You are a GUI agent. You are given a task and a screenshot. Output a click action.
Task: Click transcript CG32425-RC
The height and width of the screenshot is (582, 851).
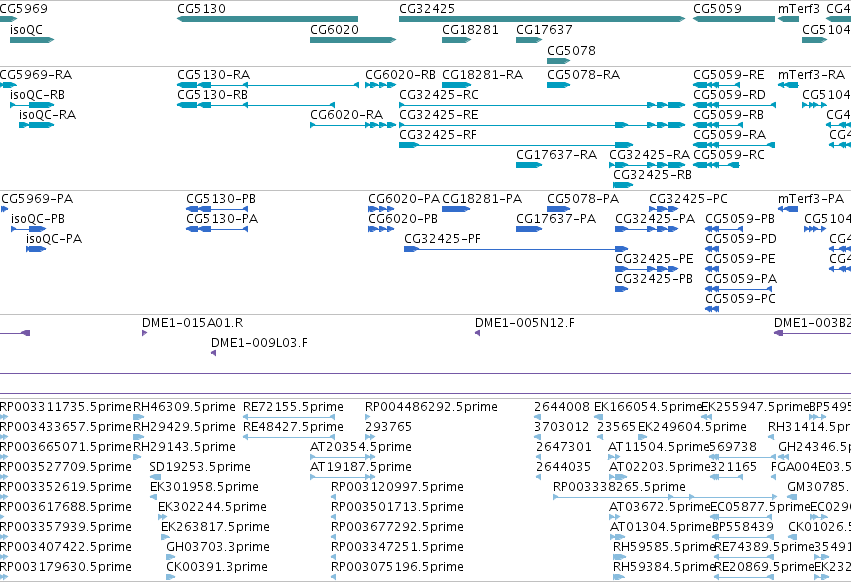(439, 95)
